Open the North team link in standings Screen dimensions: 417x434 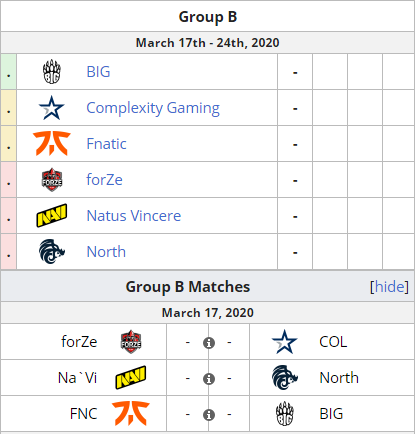[x=106, y=252]
